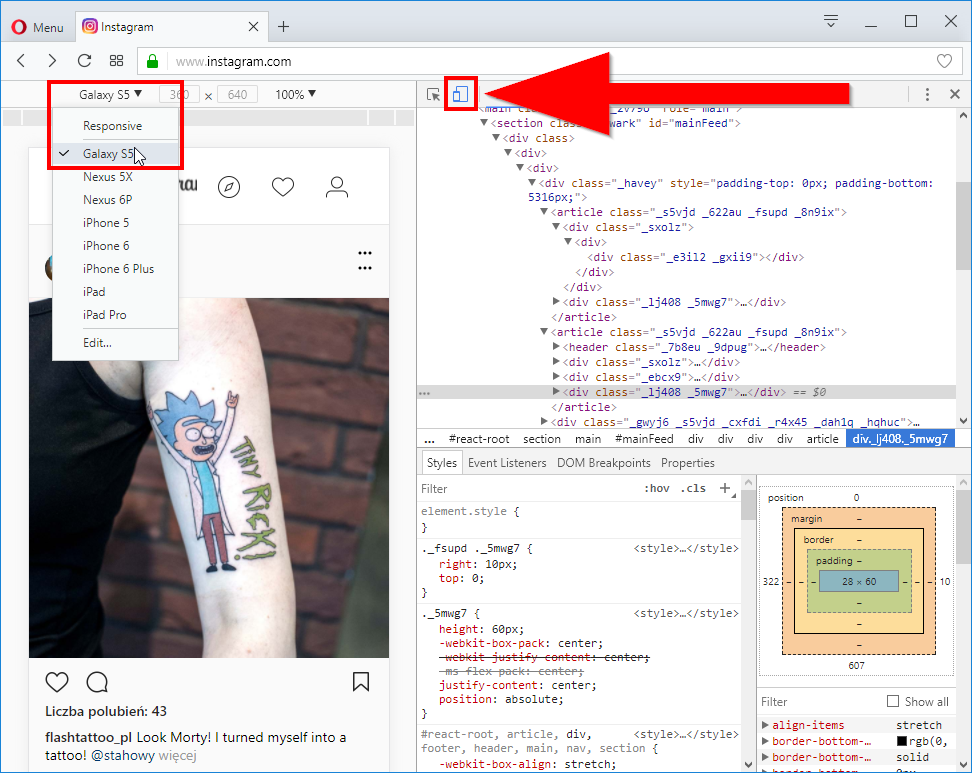The image size is (972, 773).
Task: Expand the header _7b8eu _9dpug node
Action: pos(556,347)
